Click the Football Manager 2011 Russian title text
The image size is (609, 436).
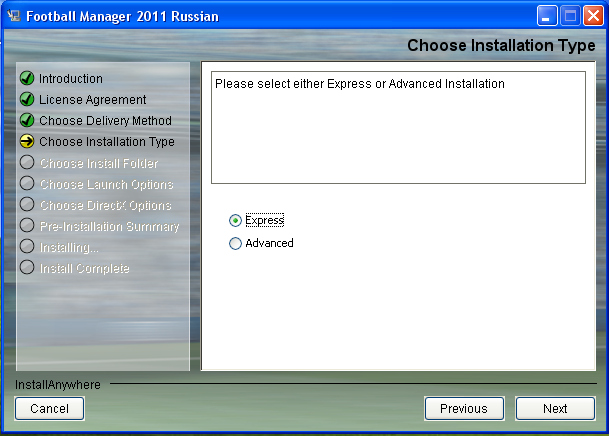pos(122,16)
